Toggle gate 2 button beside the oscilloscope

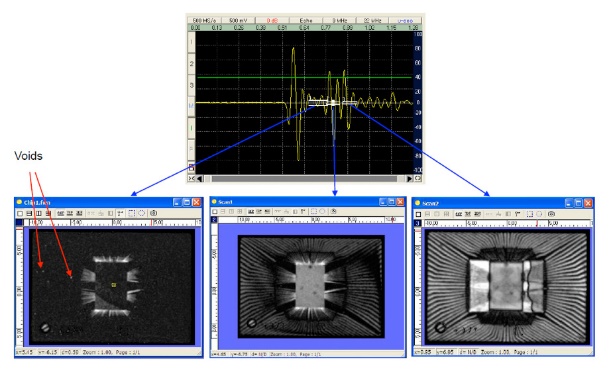(x=191, y=63)
